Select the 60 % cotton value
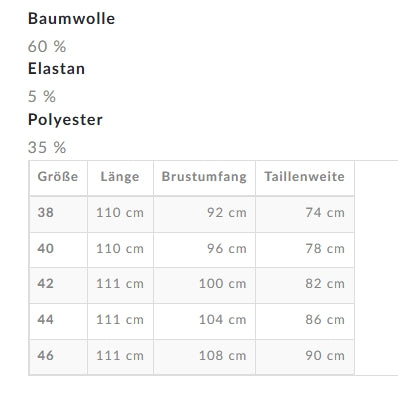 coord(47,46)
